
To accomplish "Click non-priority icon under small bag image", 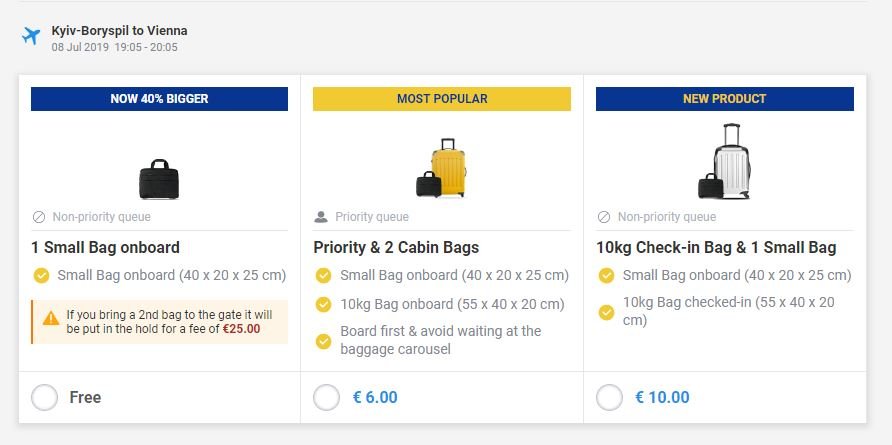I will click(39, 217).
